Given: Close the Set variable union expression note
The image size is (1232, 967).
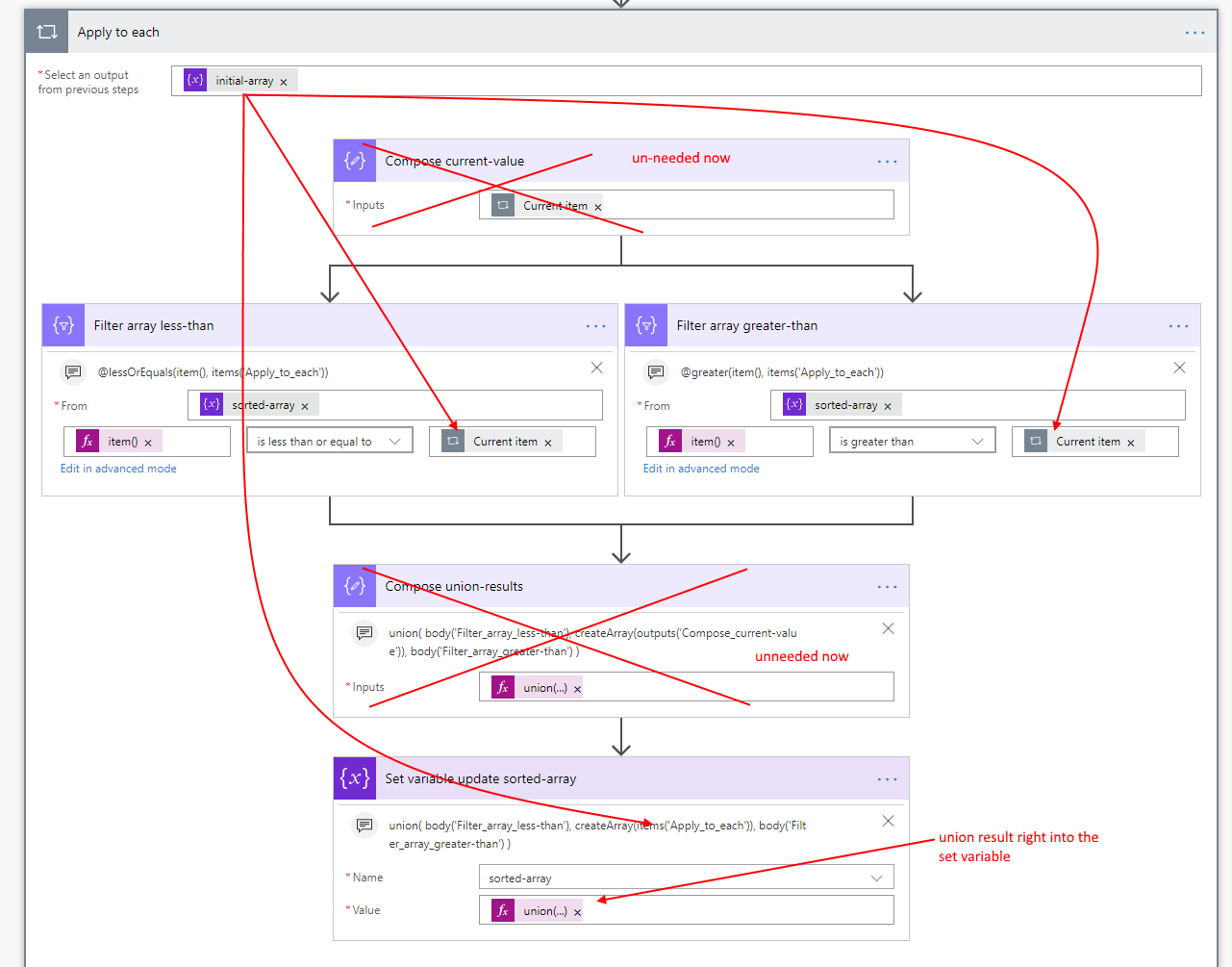Looking at the screenshot, I should coord(888,821).
